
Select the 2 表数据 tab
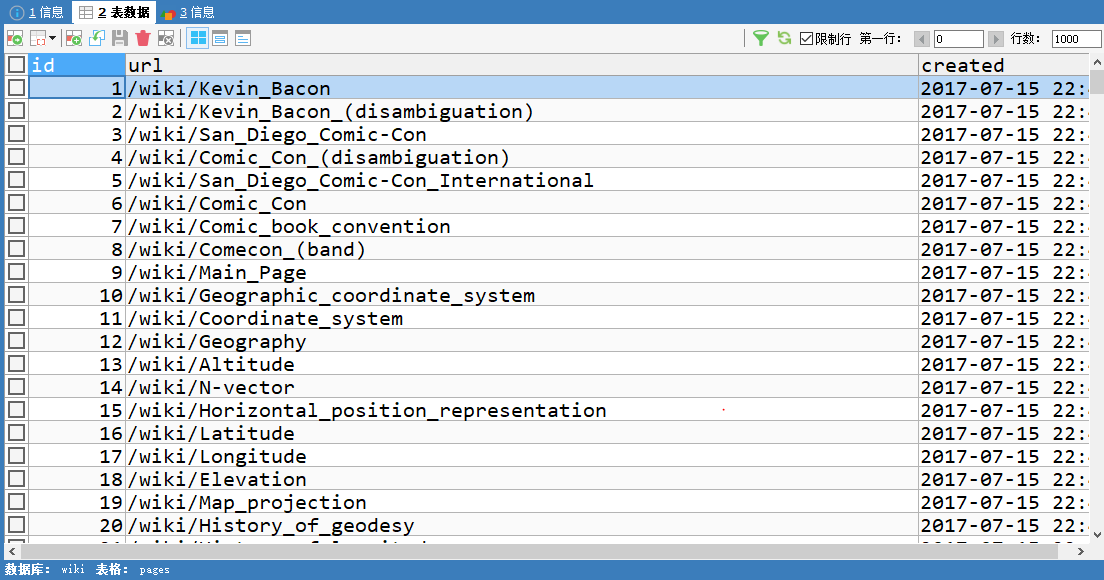(114, 12)
